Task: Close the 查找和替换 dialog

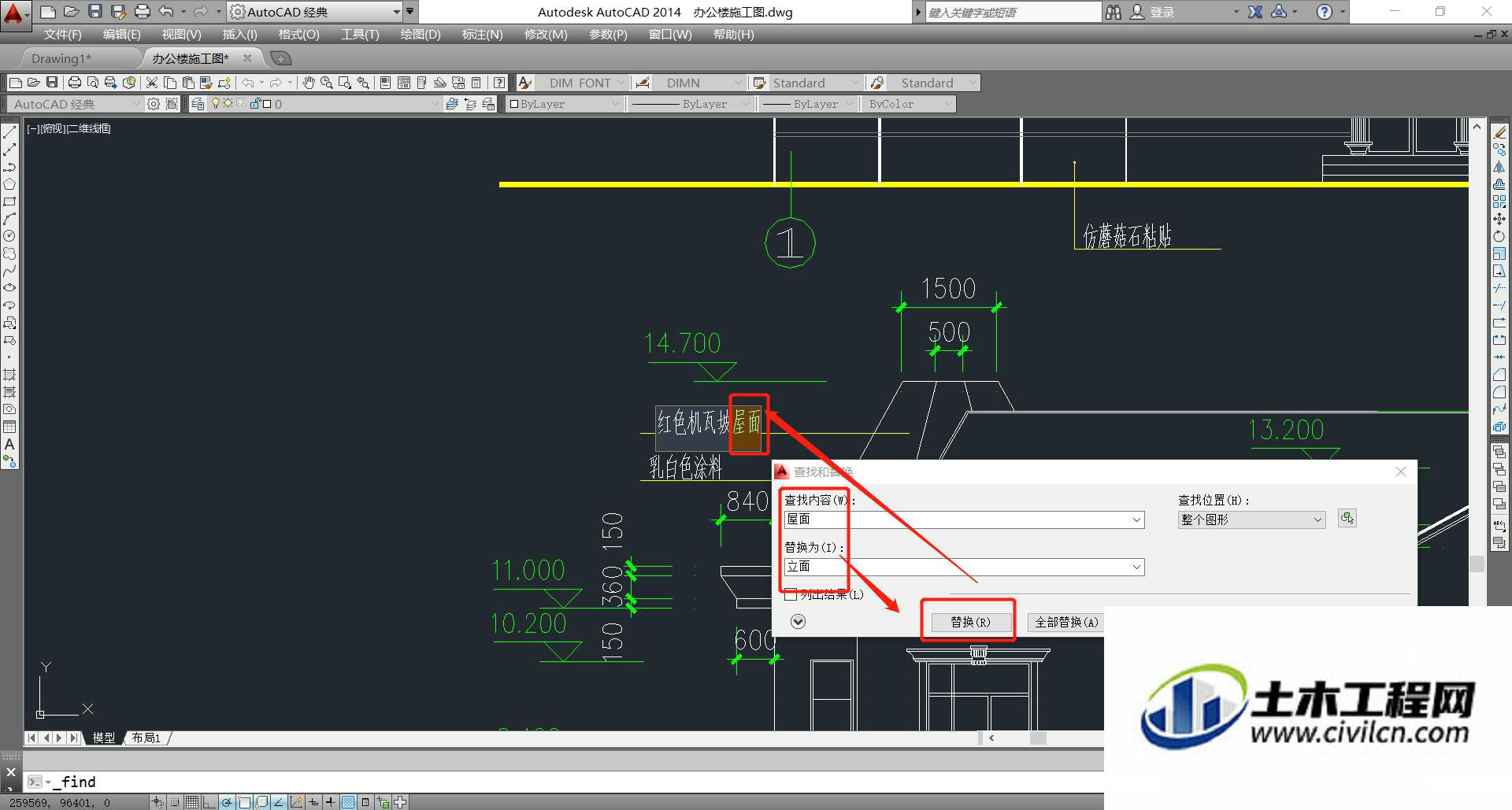Action: pos(1400,472)
